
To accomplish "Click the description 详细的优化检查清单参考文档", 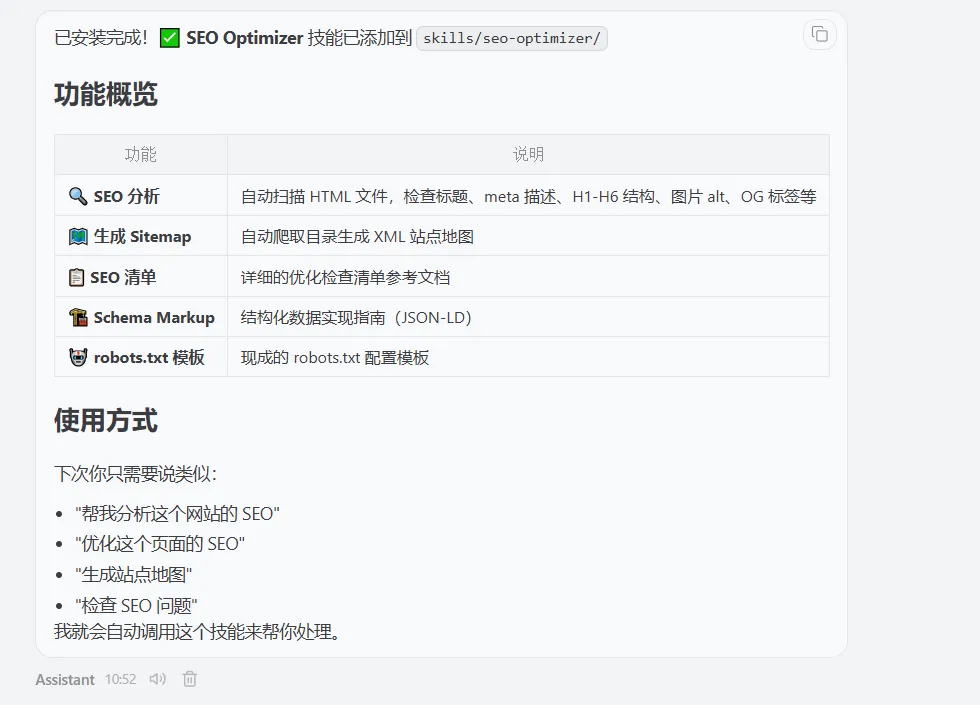I will pos(345,278).
